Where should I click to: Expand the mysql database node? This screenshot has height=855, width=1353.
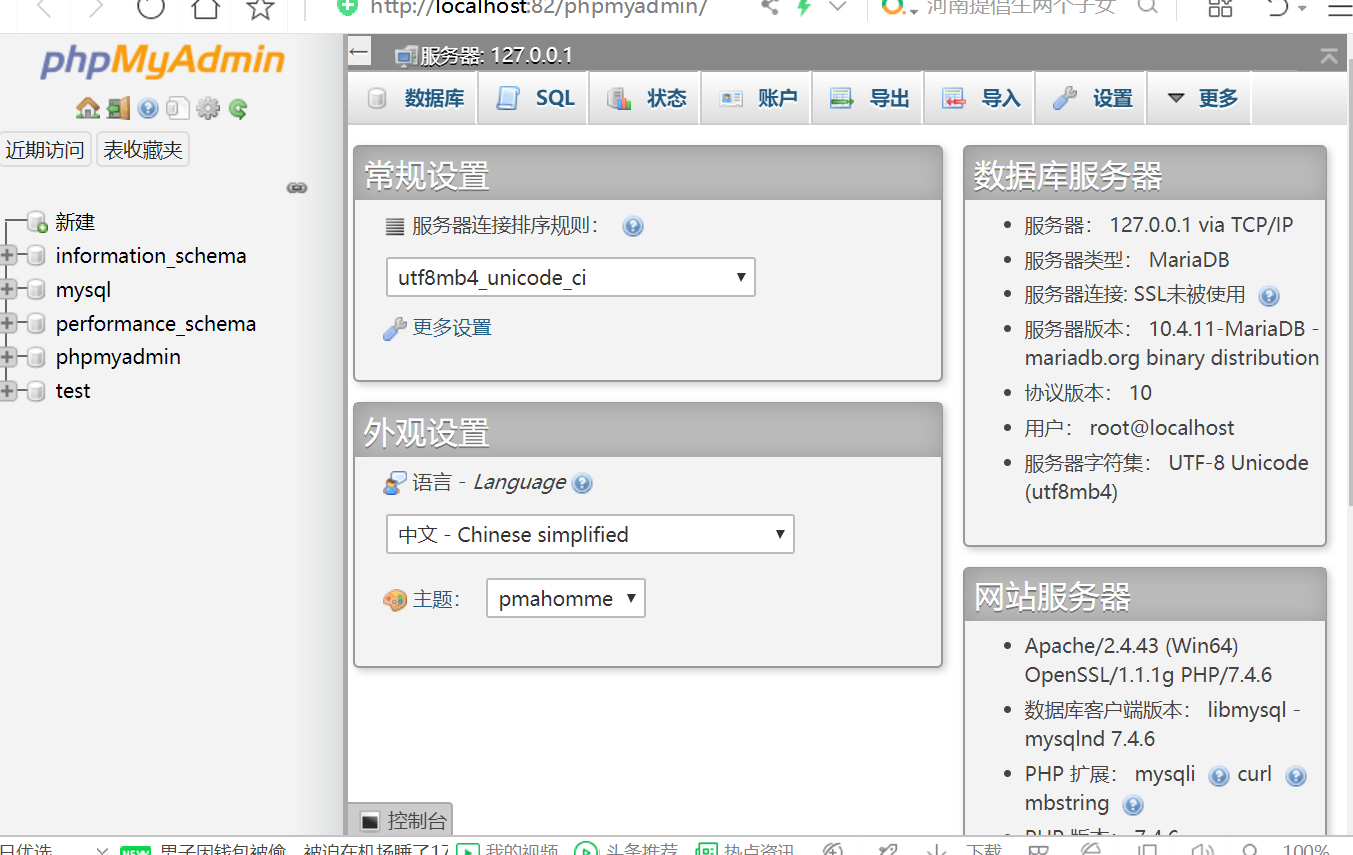(8, 290)
